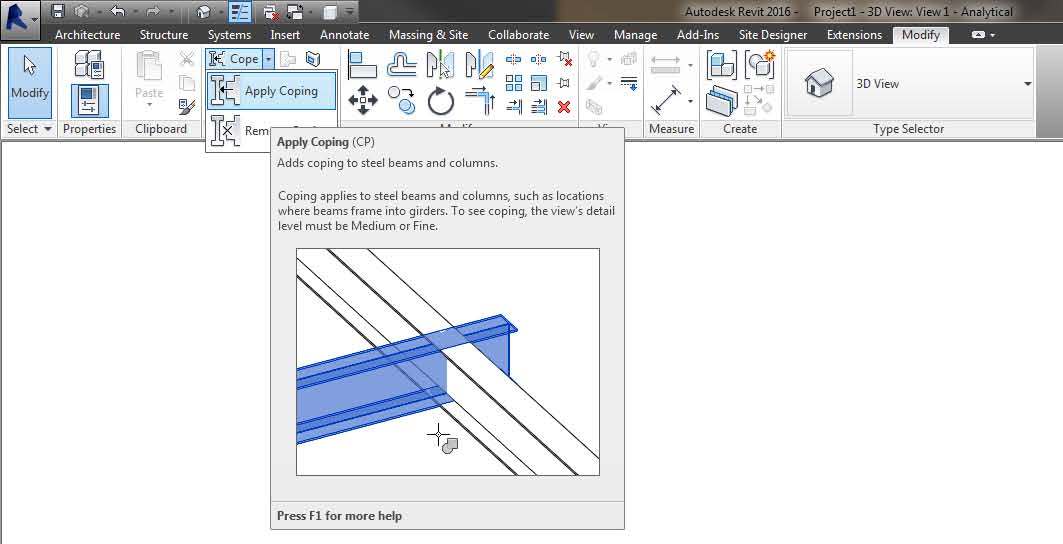1063x544 pixels.
Task: Expand the Cope dropdown arrow
Action: (268, 59)
